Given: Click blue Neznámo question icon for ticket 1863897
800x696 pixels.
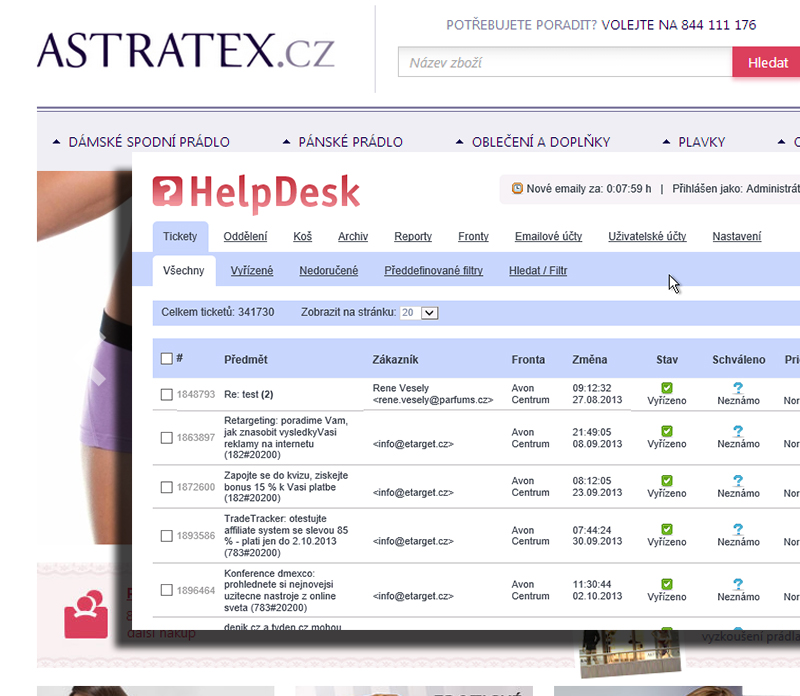Looking at the screenshot, I should 738,431.
